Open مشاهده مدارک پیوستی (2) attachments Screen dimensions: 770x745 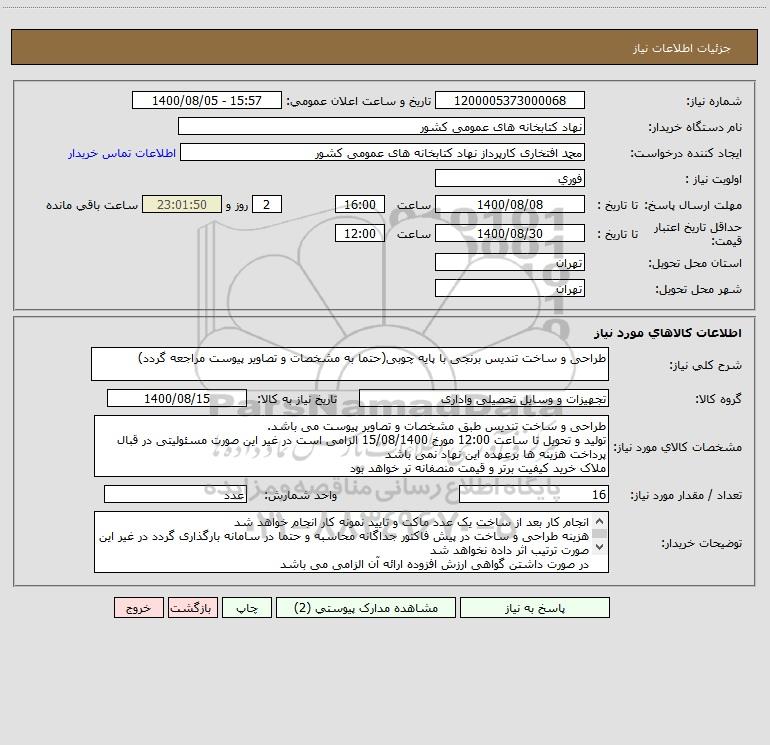click(x=366, y=607)
